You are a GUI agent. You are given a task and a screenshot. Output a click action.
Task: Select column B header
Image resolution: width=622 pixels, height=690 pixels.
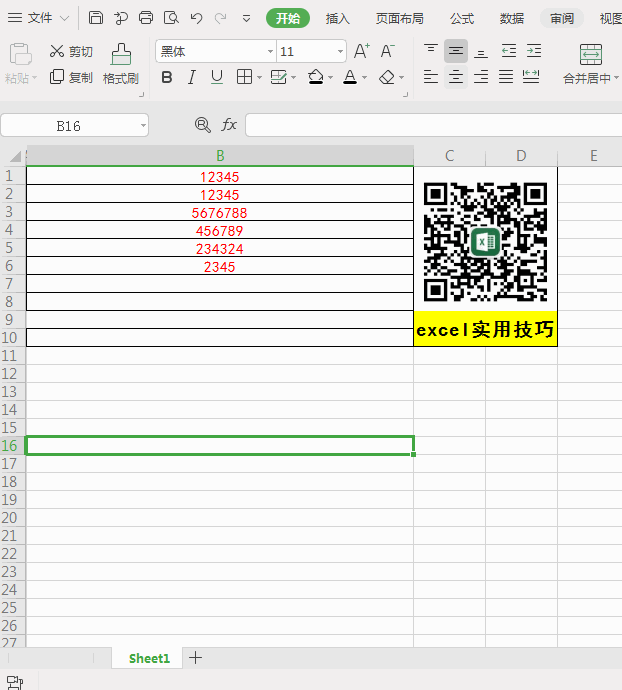(x=220, y=155)
